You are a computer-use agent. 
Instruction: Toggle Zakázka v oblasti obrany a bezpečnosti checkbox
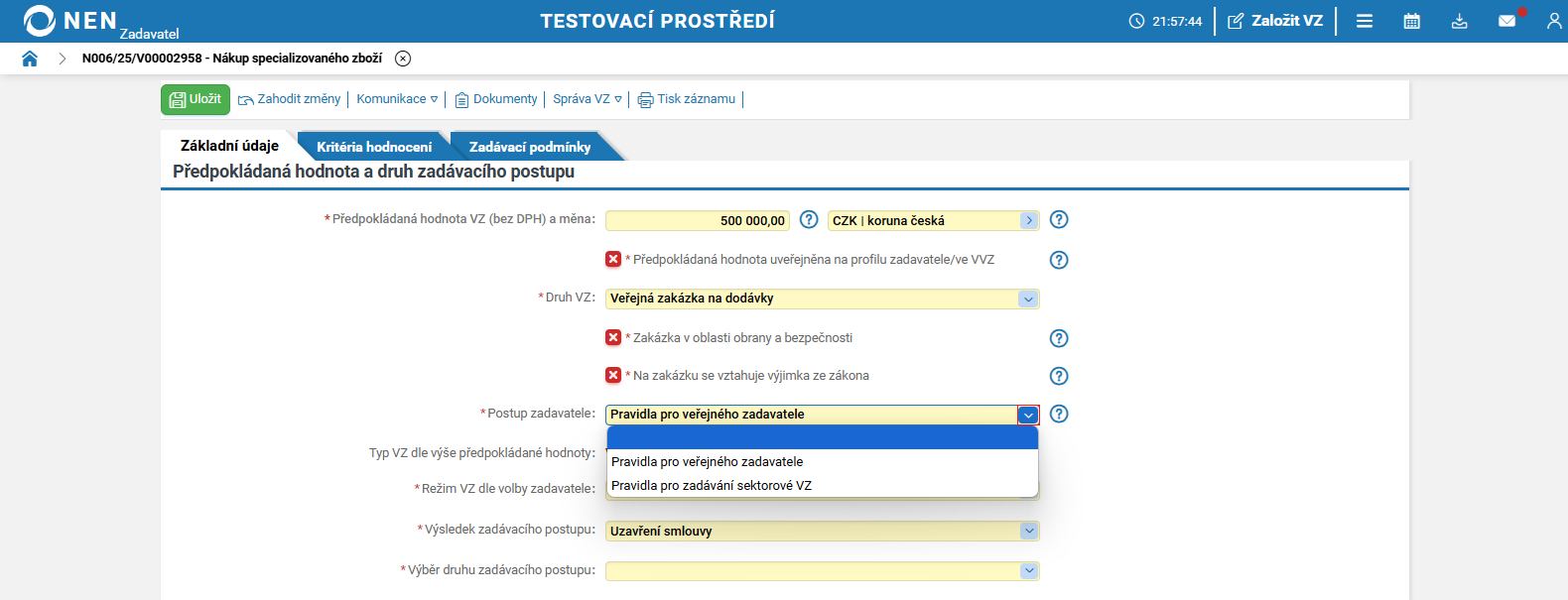tap(613, 337)
